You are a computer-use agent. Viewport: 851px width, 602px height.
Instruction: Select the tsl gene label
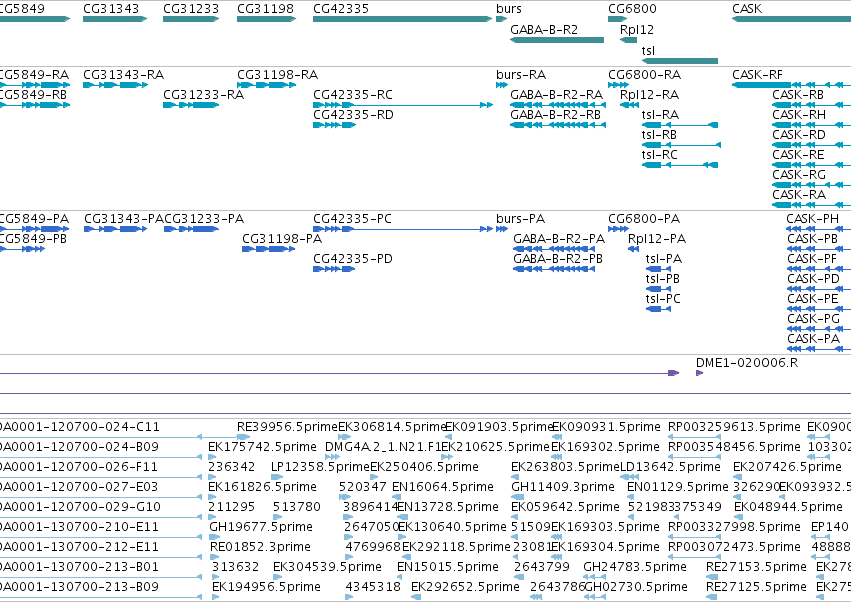648,50
